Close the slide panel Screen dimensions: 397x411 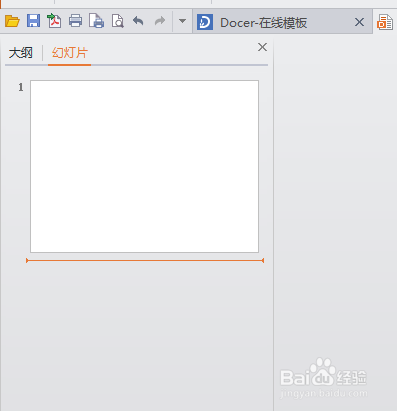262,47
